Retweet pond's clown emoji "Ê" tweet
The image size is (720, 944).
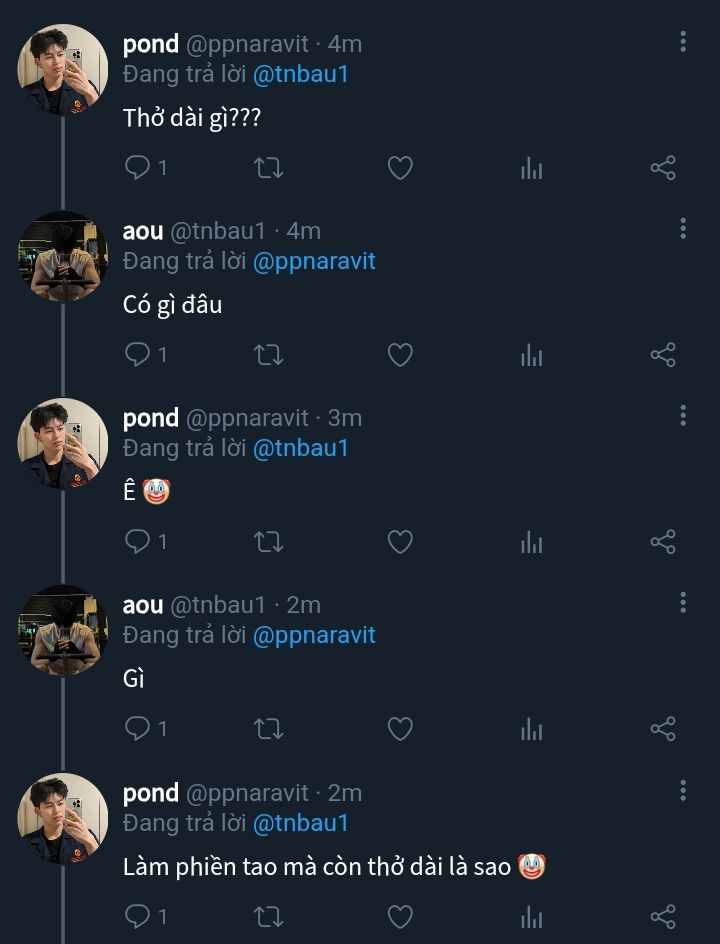pos(269,541)
